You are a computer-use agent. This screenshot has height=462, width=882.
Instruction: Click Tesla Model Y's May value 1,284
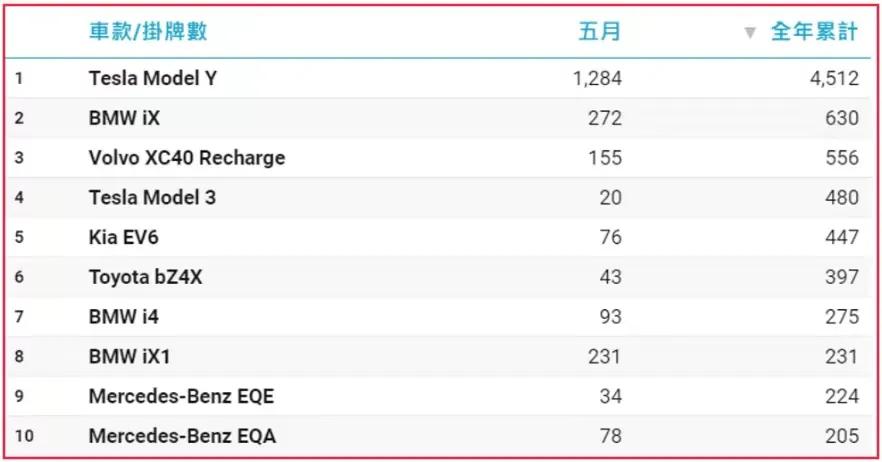tap(597, 78)
